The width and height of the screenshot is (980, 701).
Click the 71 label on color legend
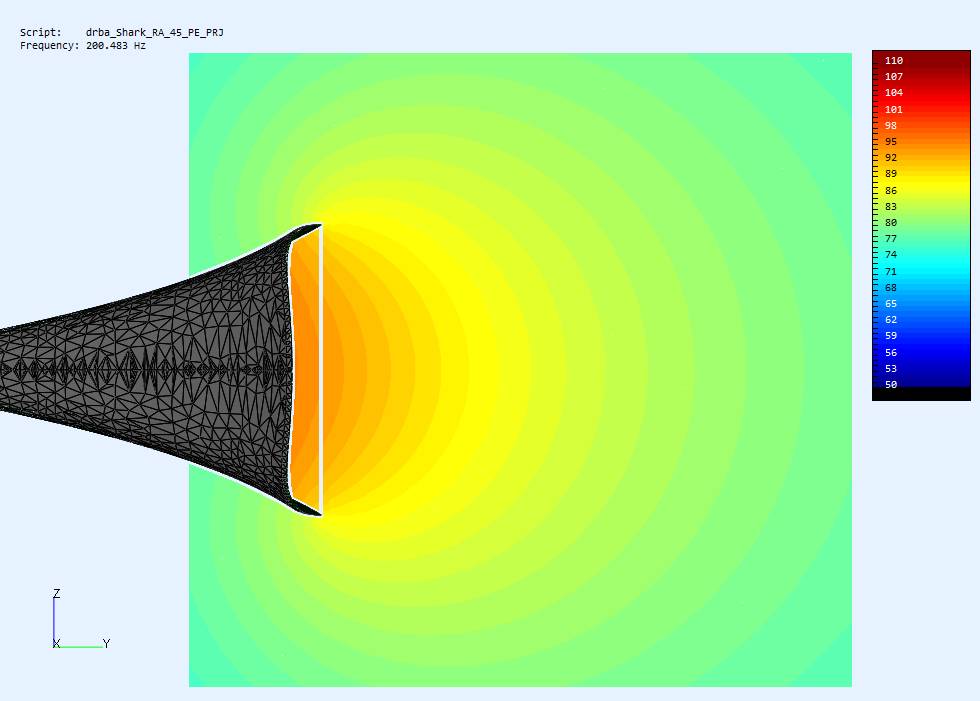tap(891, 272)
